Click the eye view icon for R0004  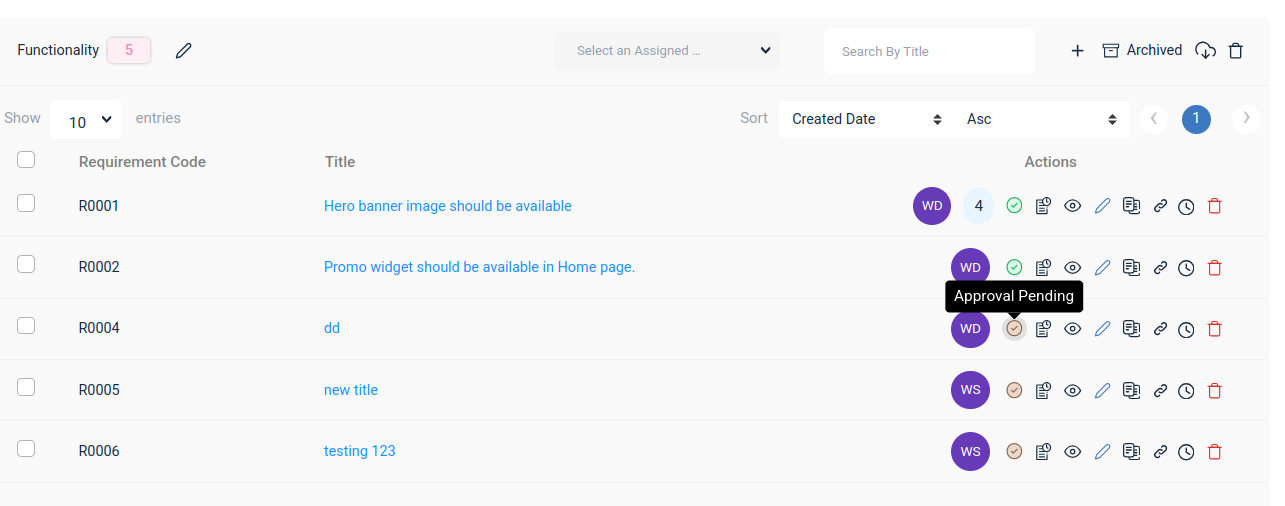1073,328
